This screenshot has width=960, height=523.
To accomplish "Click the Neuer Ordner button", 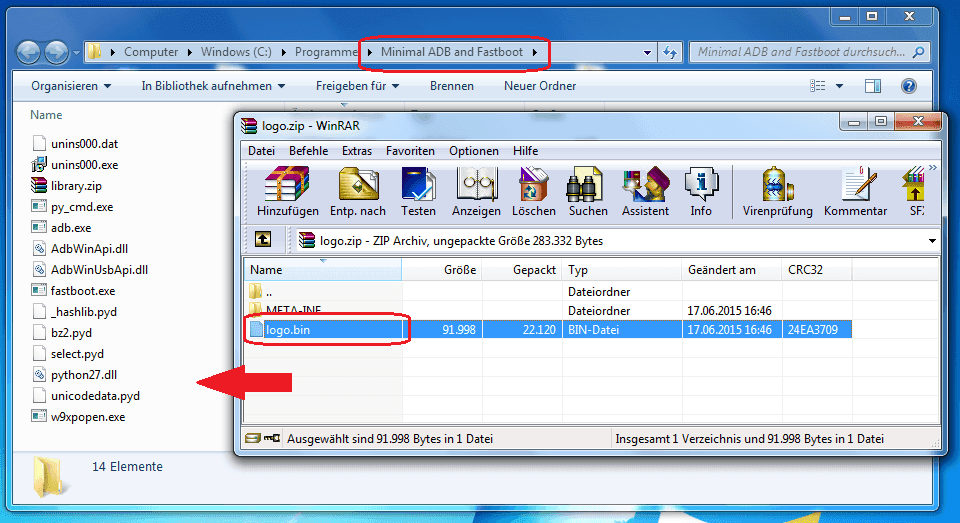I will (x=540, y=86).
